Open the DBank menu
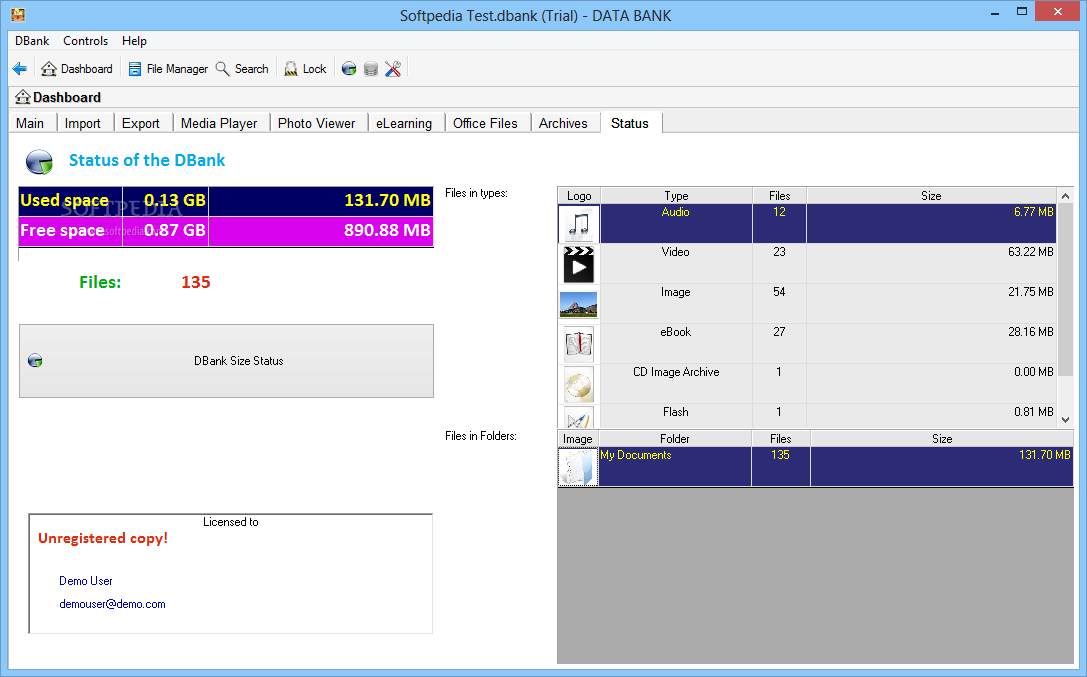The image size is (1087, 677). click(x=32, y=41)
